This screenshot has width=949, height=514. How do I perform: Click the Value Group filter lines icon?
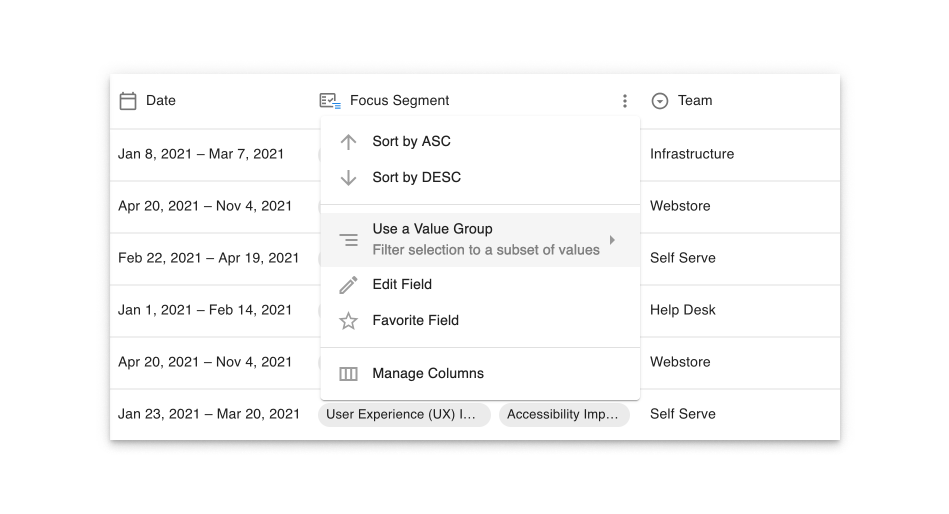(348, 240)
